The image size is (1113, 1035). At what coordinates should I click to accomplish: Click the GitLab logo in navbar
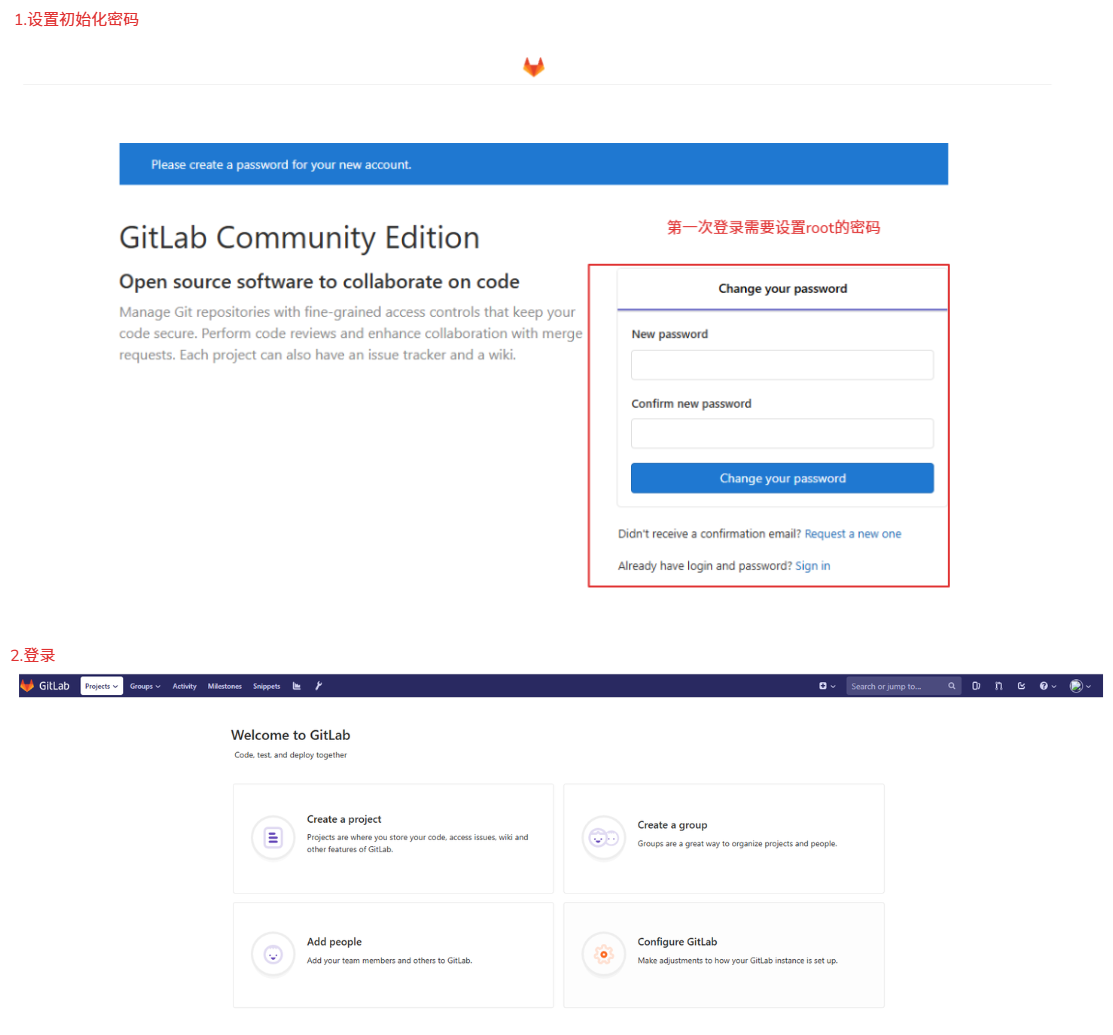(x=45, y=686)
